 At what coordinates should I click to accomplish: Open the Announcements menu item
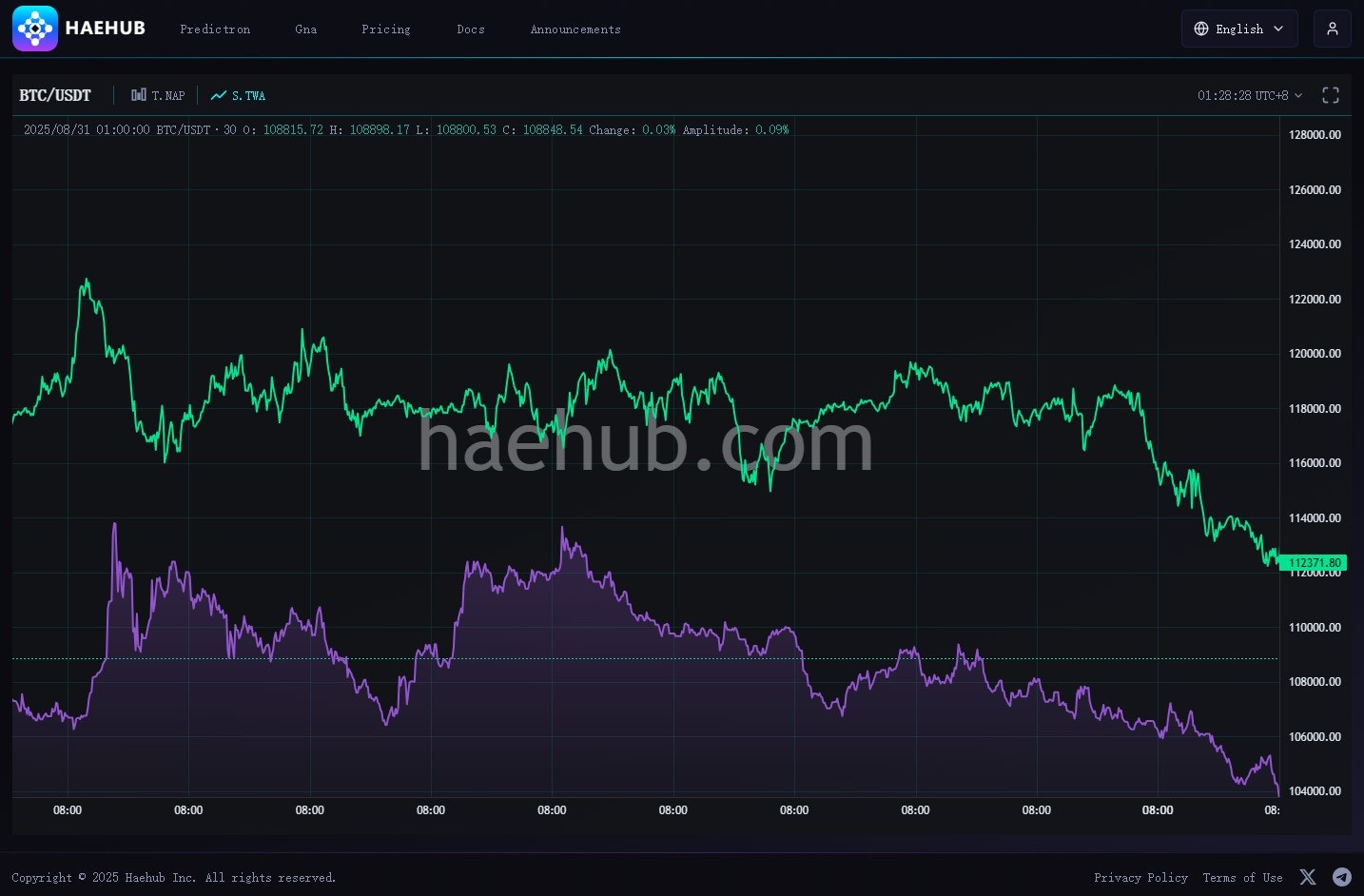click(x=575, y=29)
